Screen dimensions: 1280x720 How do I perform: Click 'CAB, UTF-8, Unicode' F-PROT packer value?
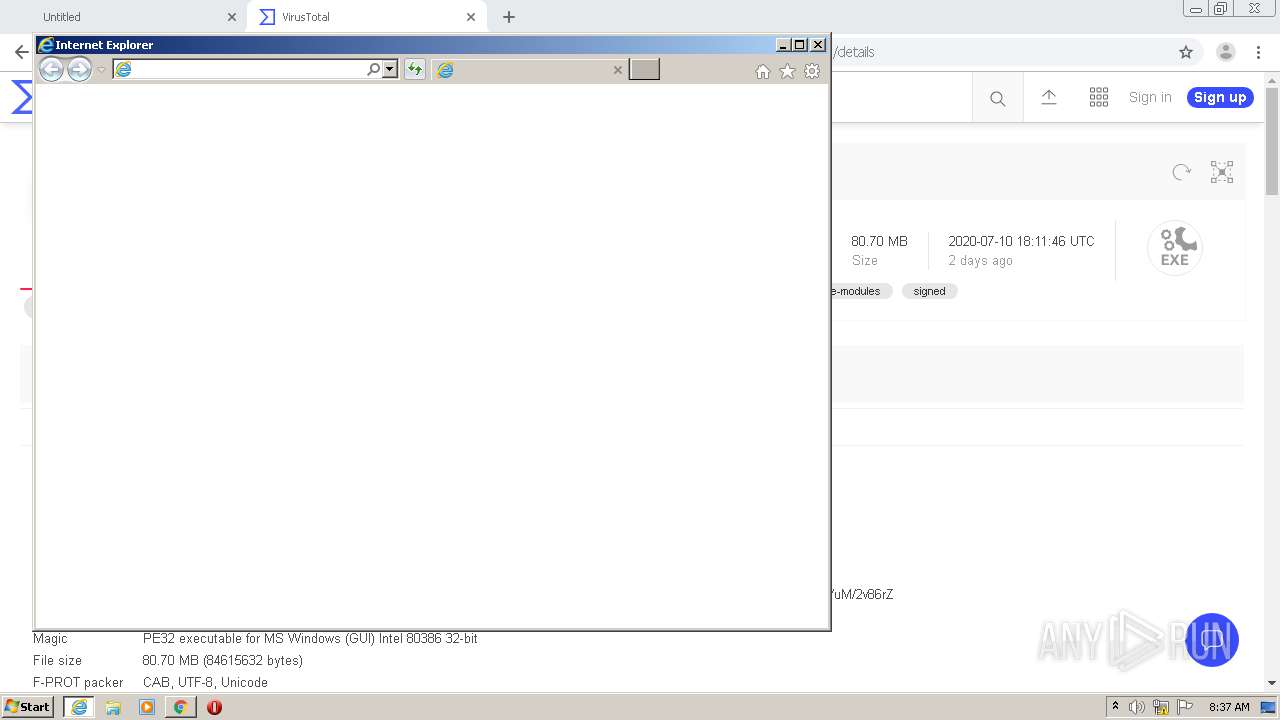coord(205,682)
